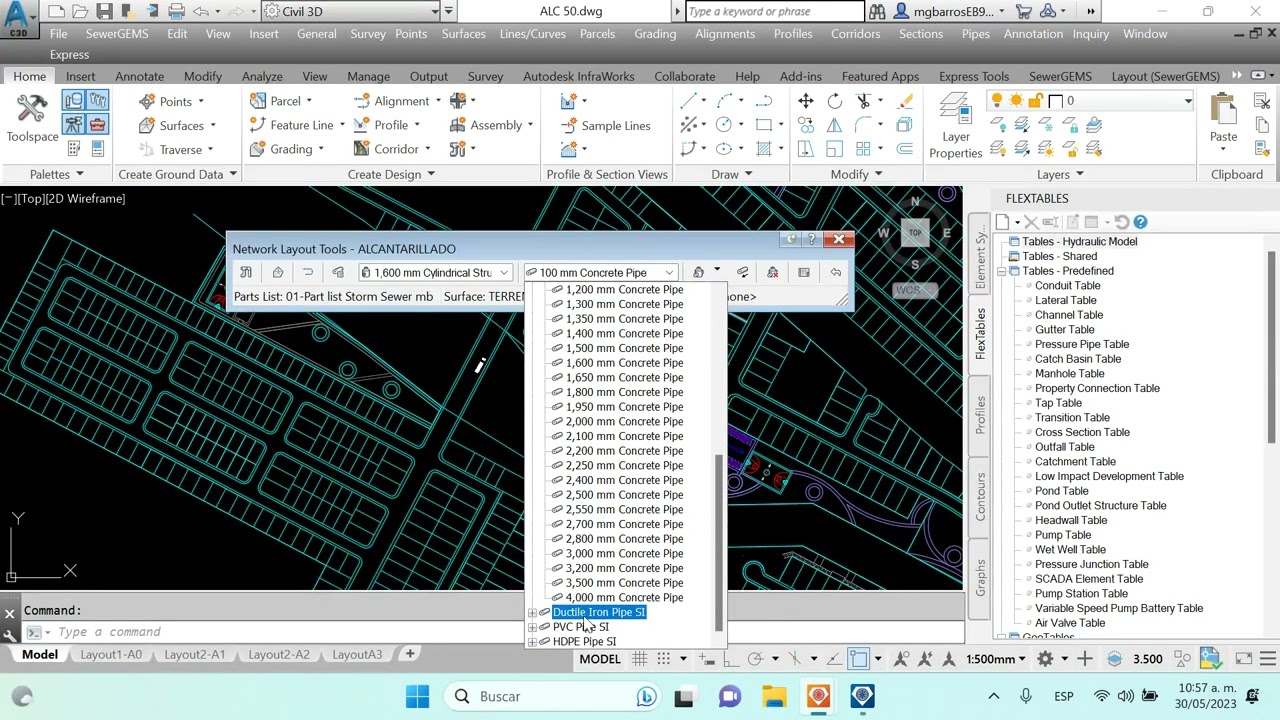
Task: Select the Mirror tool in Modify panel
Action: point(834,124)
